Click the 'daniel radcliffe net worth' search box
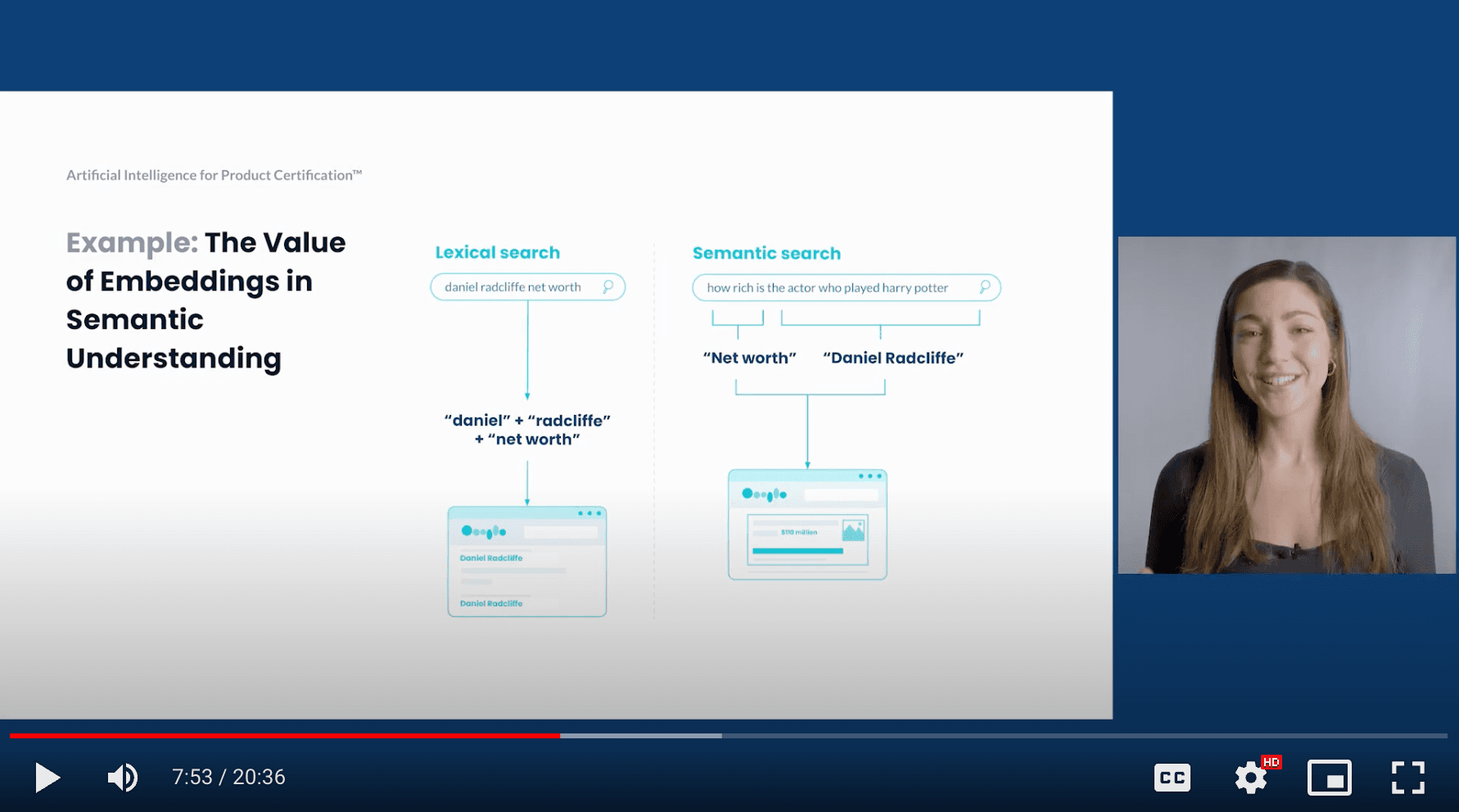The width and height of the screenshot is (1459, 812). 528,286
